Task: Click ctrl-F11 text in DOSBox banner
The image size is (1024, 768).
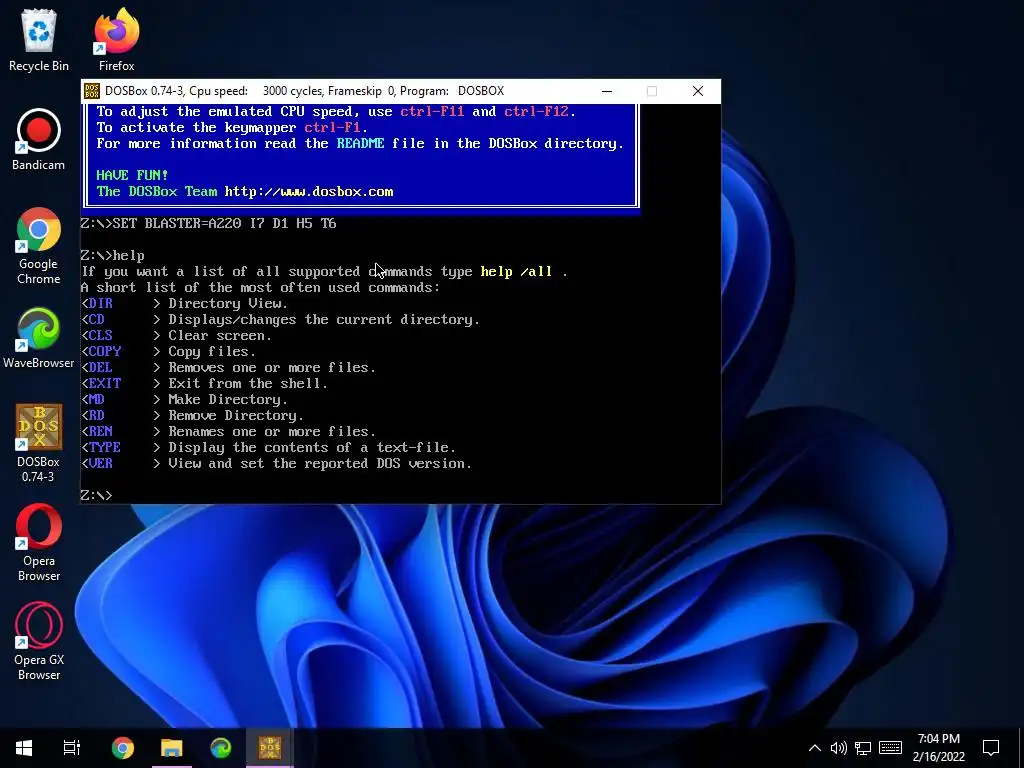Action: pos(432,111)
